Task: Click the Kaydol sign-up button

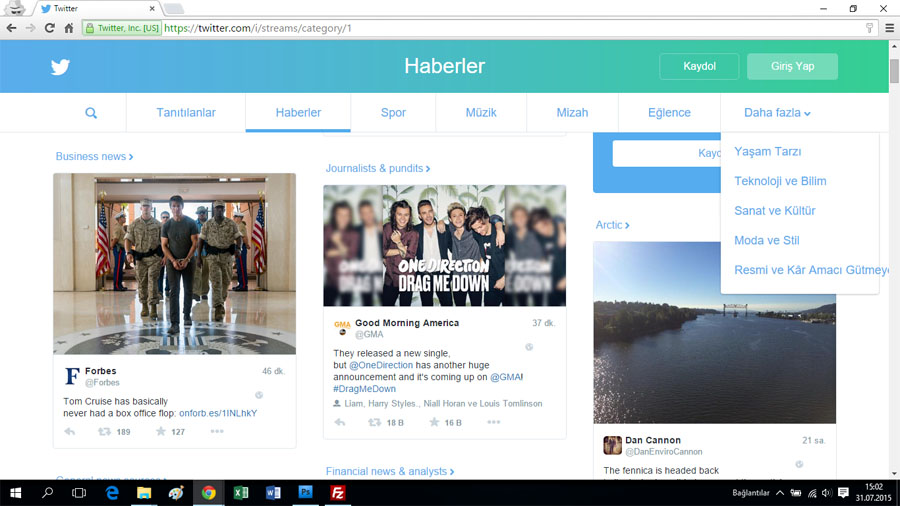Action: click(699, 67)
